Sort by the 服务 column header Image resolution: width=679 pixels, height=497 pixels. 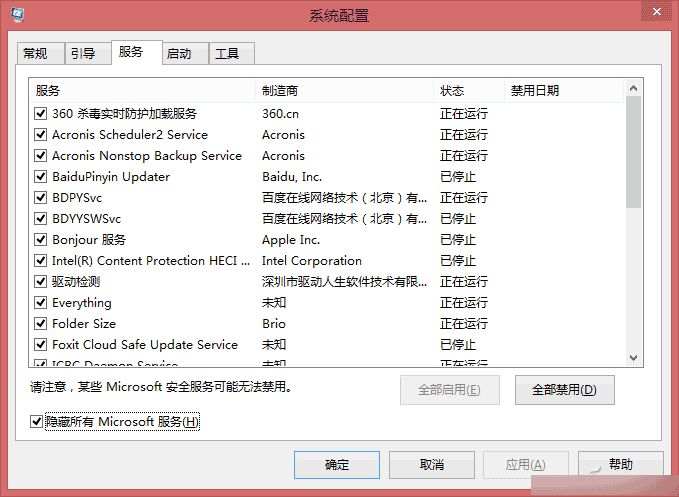pyautogui.click(x=142, y=90)
